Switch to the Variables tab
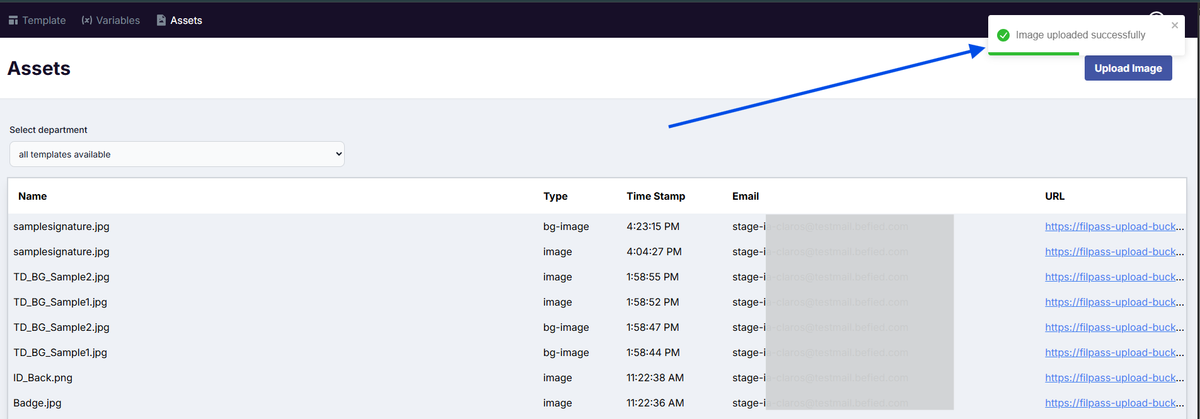 (x=110, y=20)
